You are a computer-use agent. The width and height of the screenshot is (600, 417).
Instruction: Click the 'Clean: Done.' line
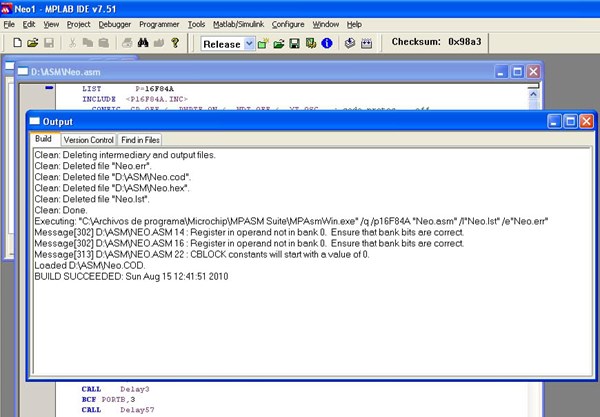(x=61, y=210)
